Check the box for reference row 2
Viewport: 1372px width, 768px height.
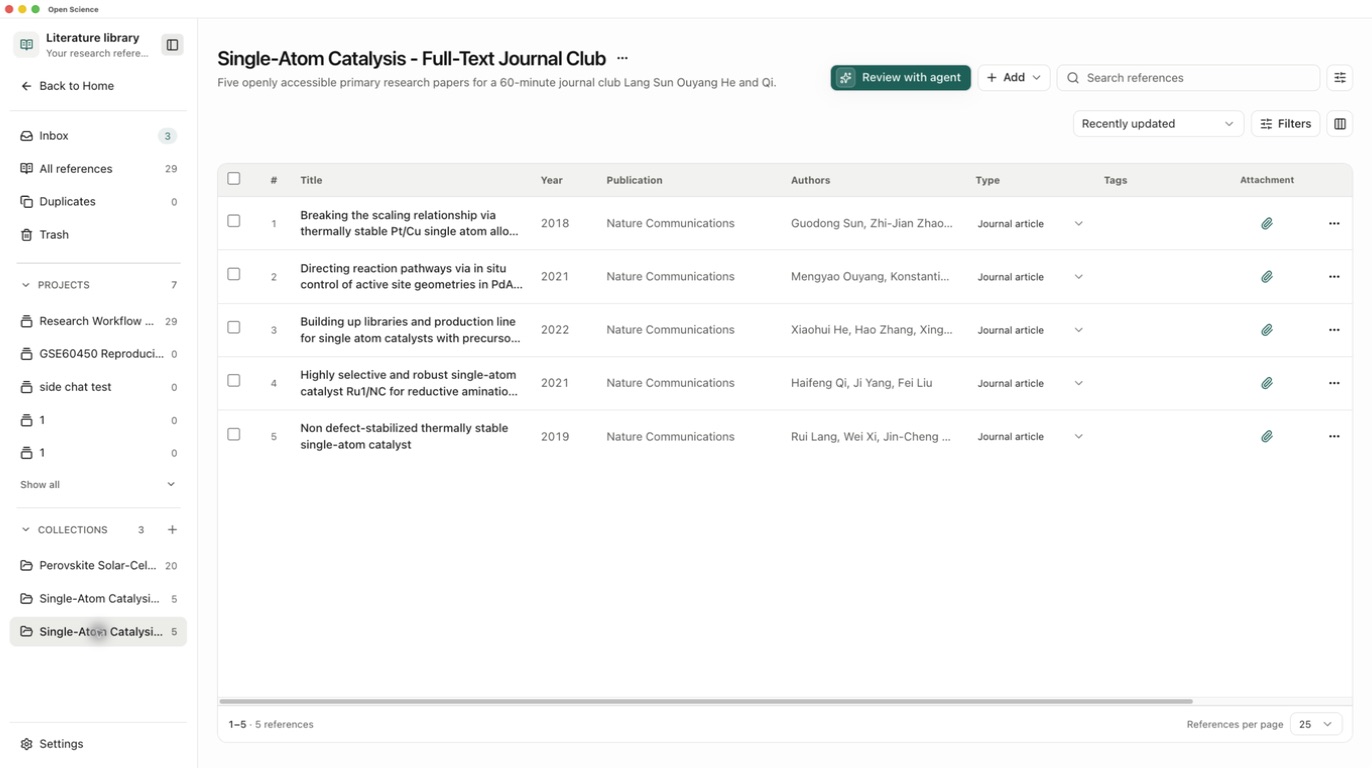234,274
